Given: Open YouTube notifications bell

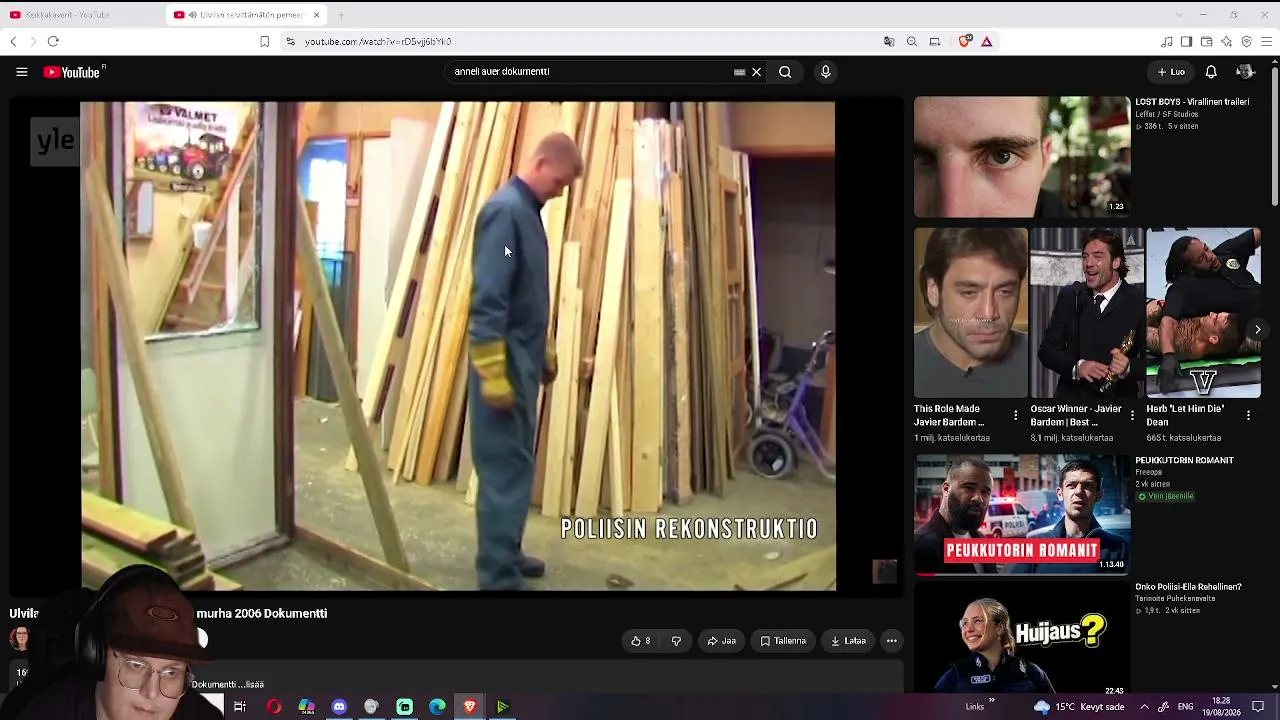Looking at the screenshot, I should tap(1211, 72).
